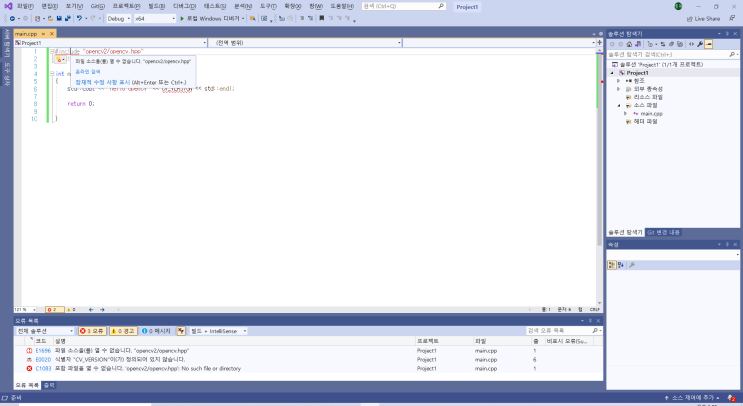Toggle the 0 메시지 messages filter

(156, 331)
